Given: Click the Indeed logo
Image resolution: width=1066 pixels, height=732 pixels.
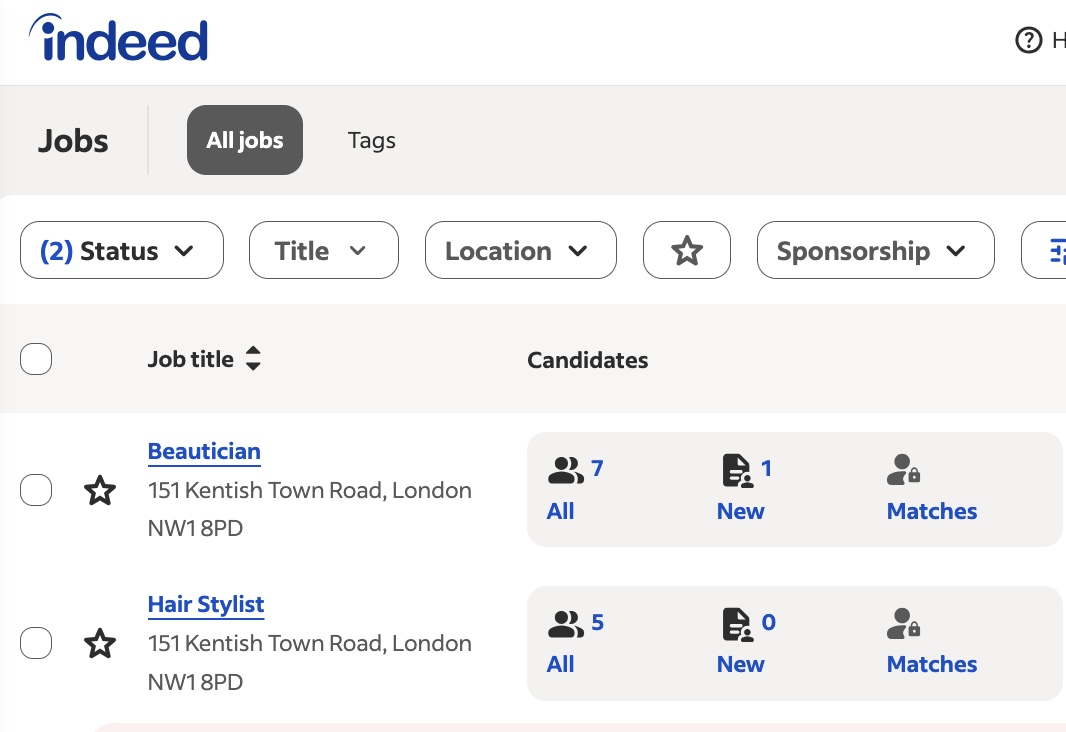Looking at the screenshot, I should (118, 38).
